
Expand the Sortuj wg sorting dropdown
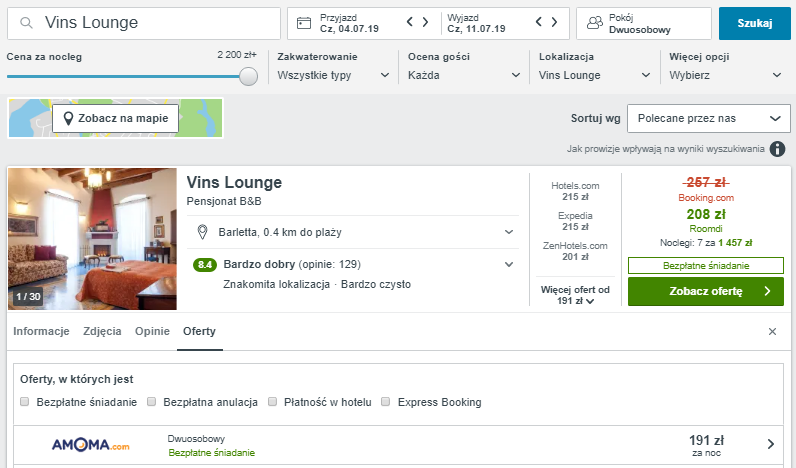pos(709,118)
